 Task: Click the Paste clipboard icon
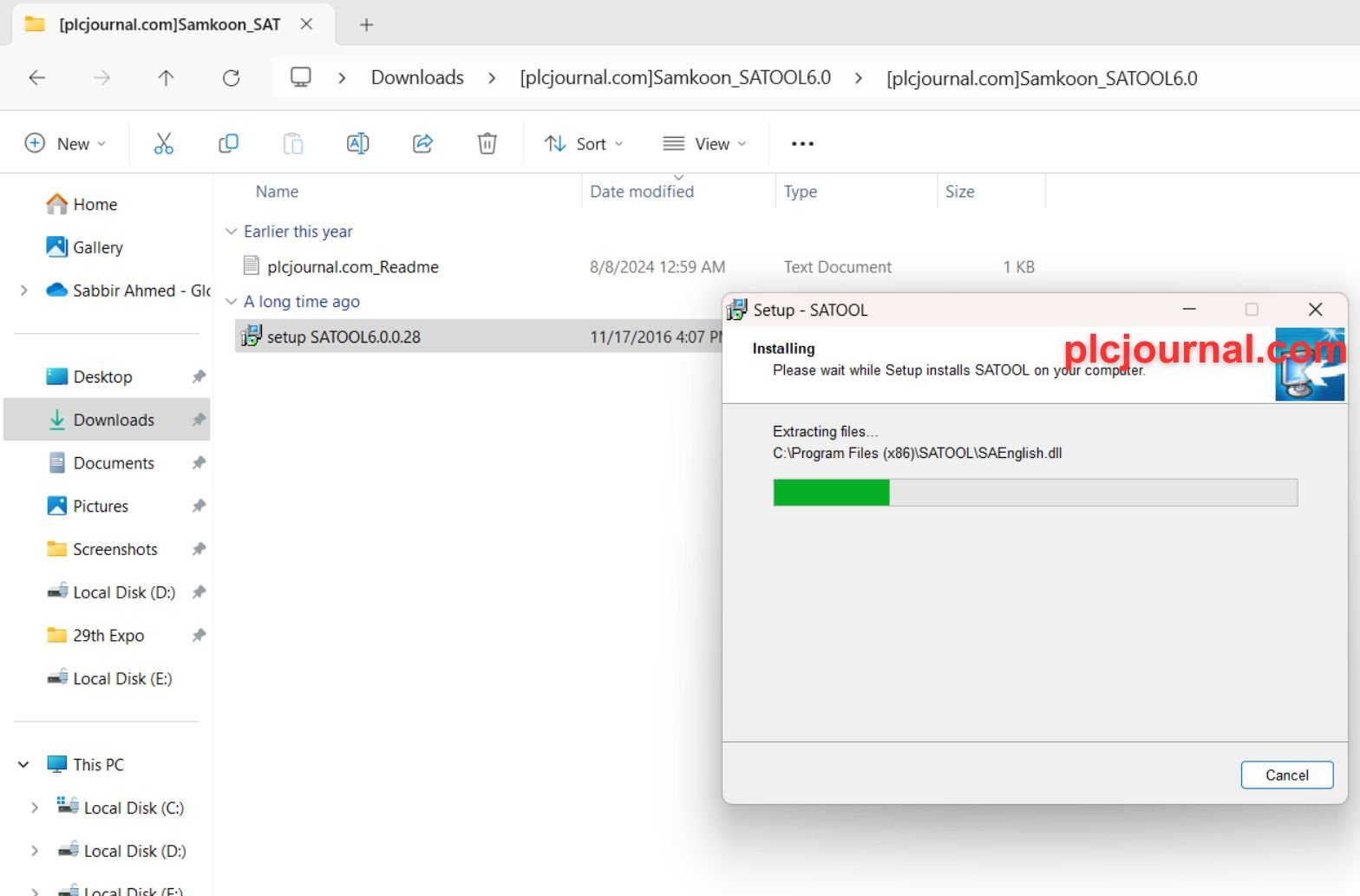tap(293, 143)
